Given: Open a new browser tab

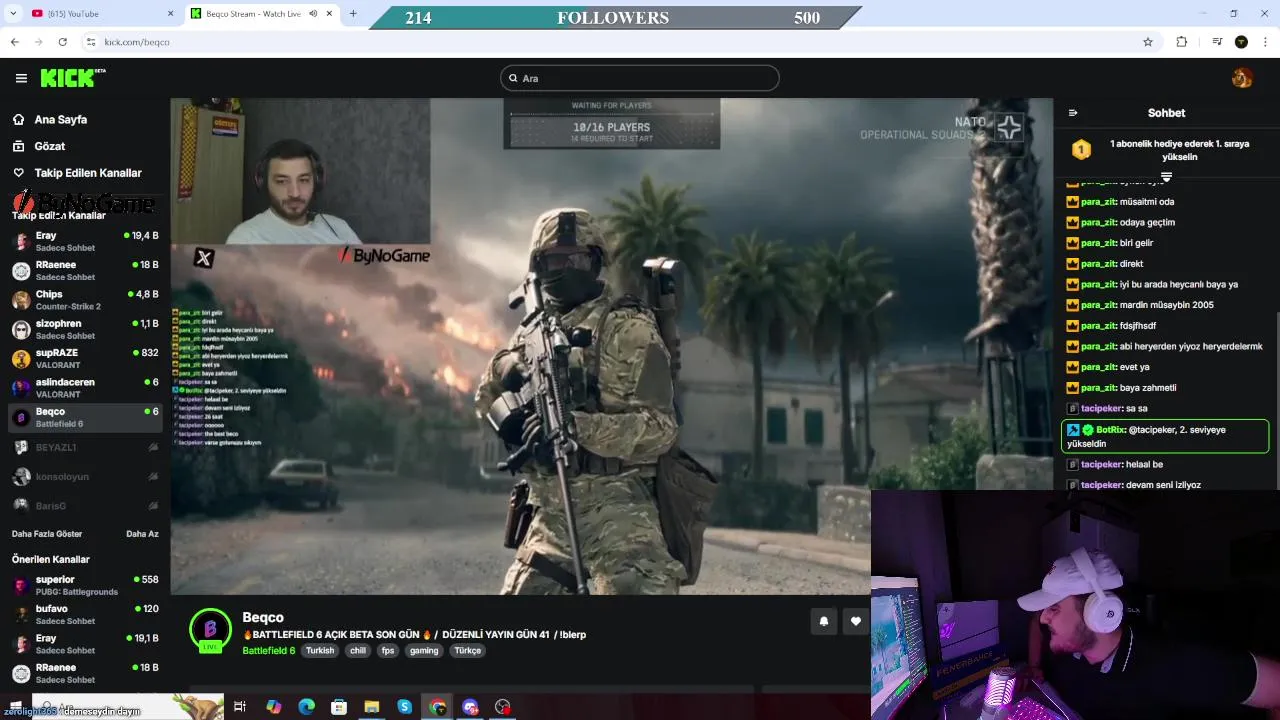Looking at the screenshot, I should (352, 14).
